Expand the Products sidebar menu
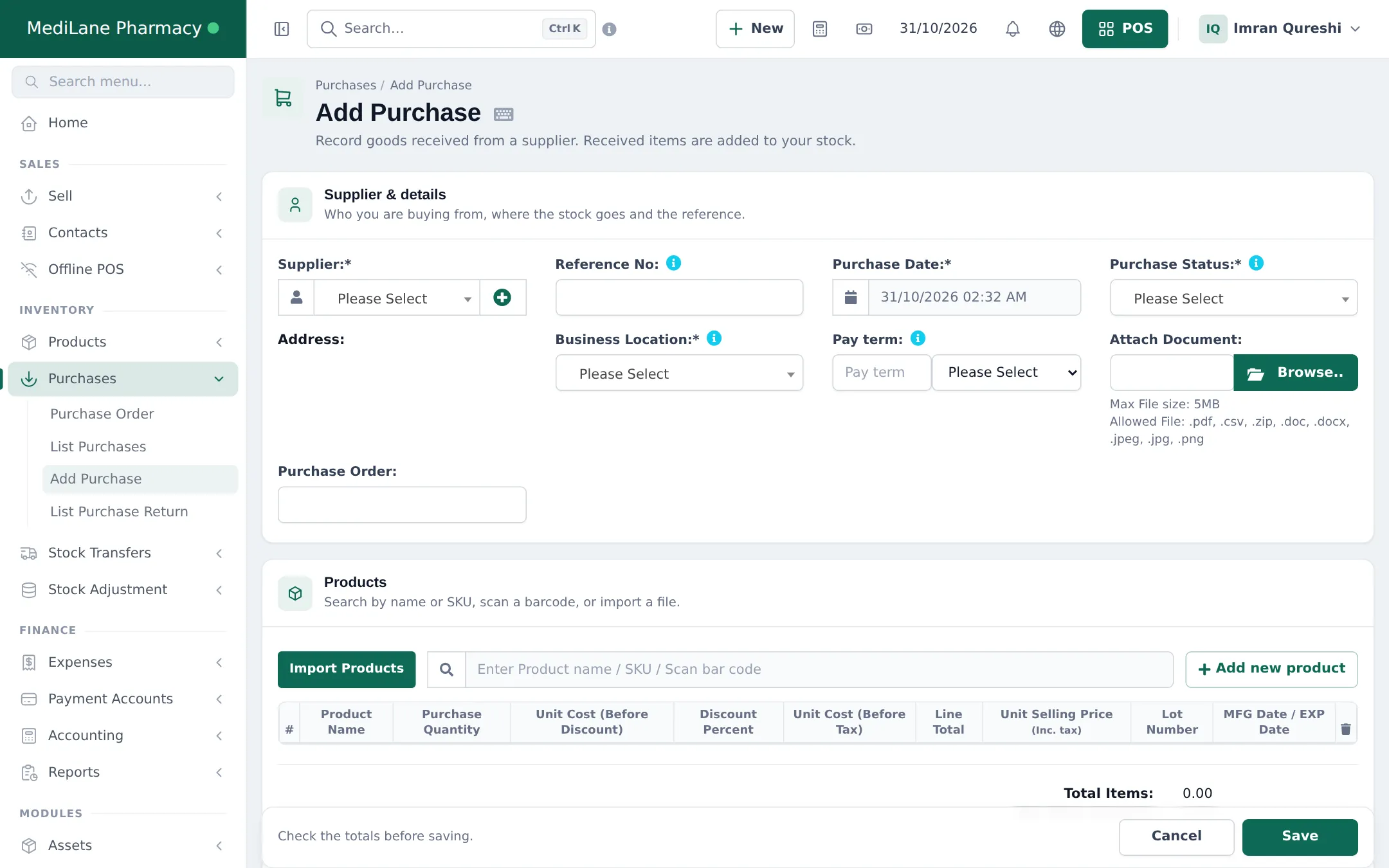Viewport: 1389px width, 868px height. (123, 342)
